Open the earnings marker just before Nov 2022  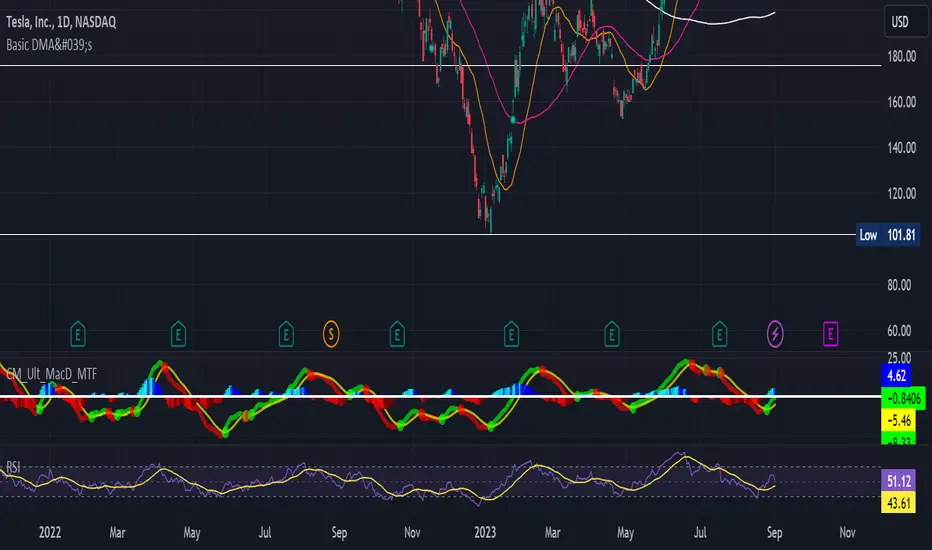[x=397, y=334]
